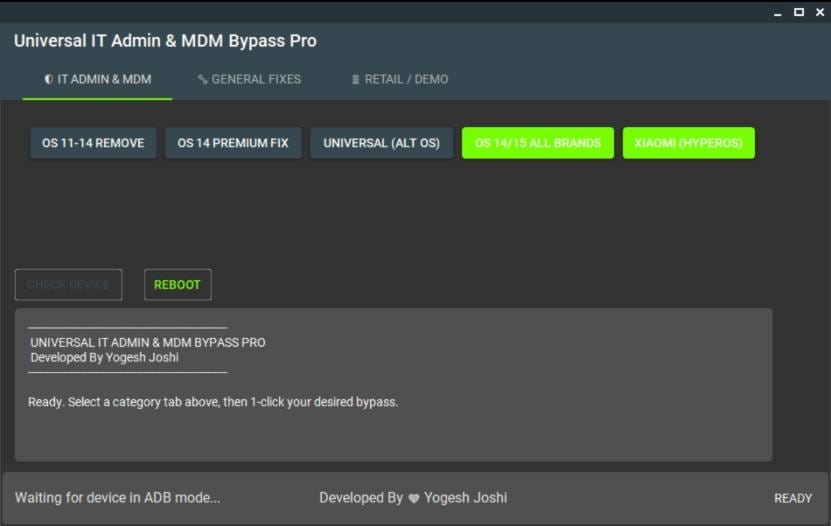Close the Bypass Pro window
Image resolution: width=831 pixels, height=526 pixels.
(x=820, y=12)
